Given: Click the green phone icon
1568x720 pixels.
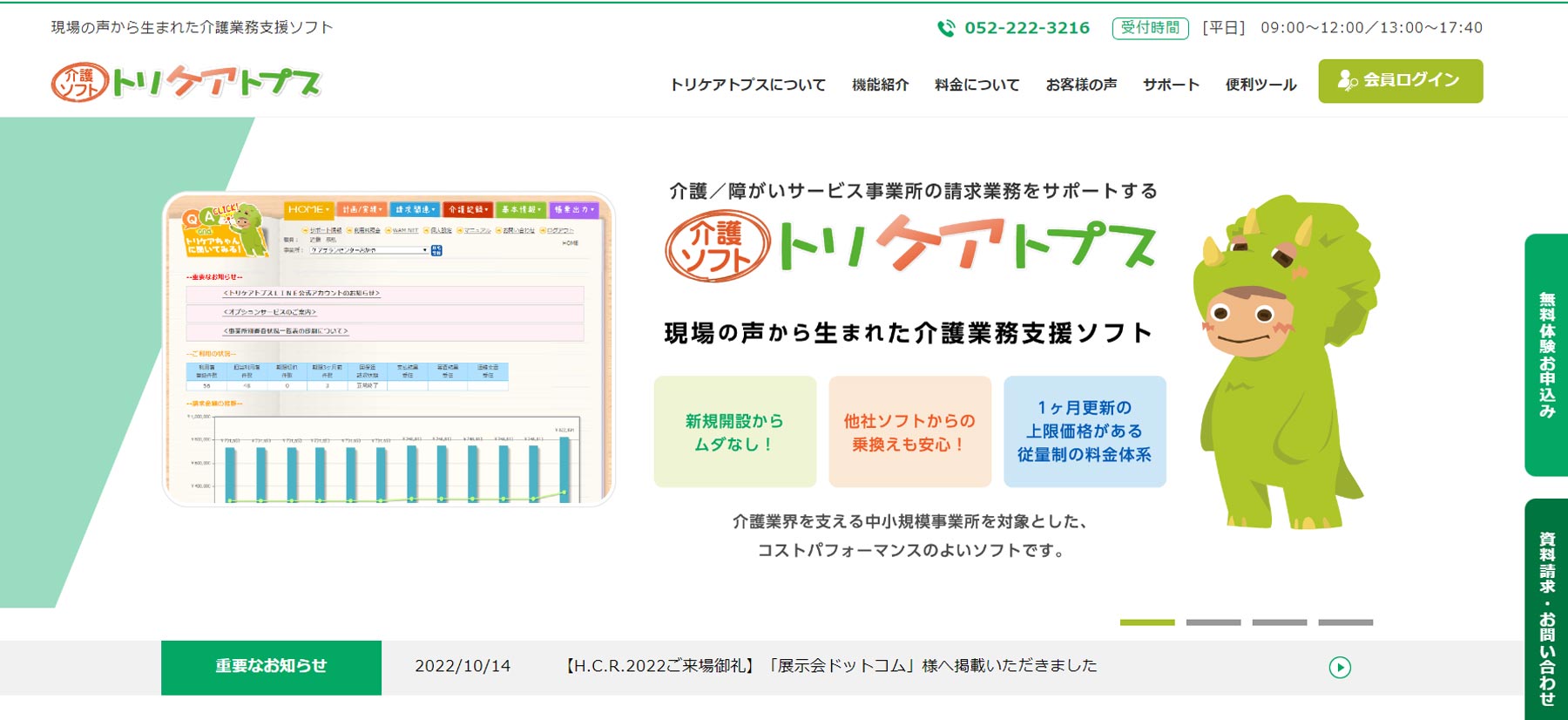Looking at the screenshot, I should [946, 28].
